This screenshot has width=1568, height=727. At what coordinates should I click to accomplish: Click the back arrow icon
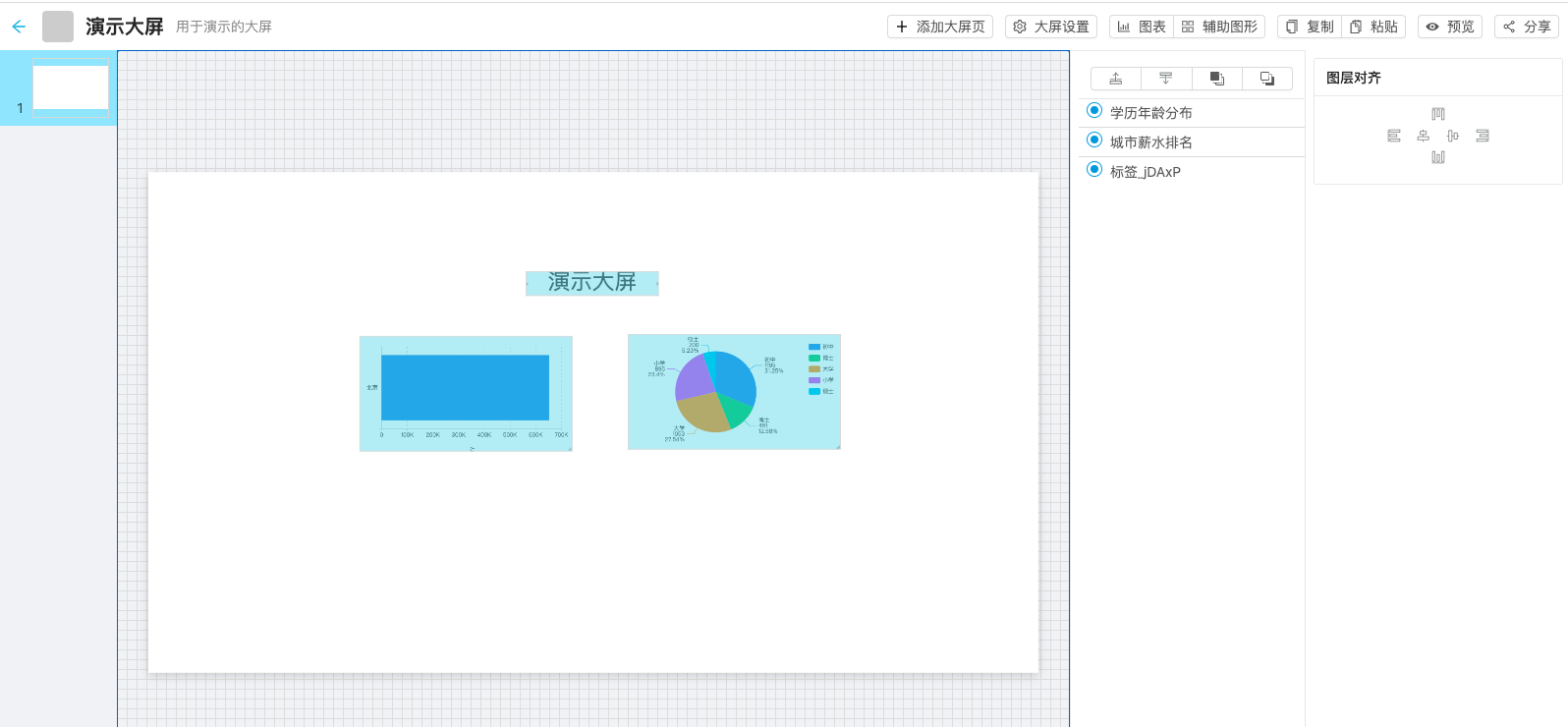coord(19,27)
